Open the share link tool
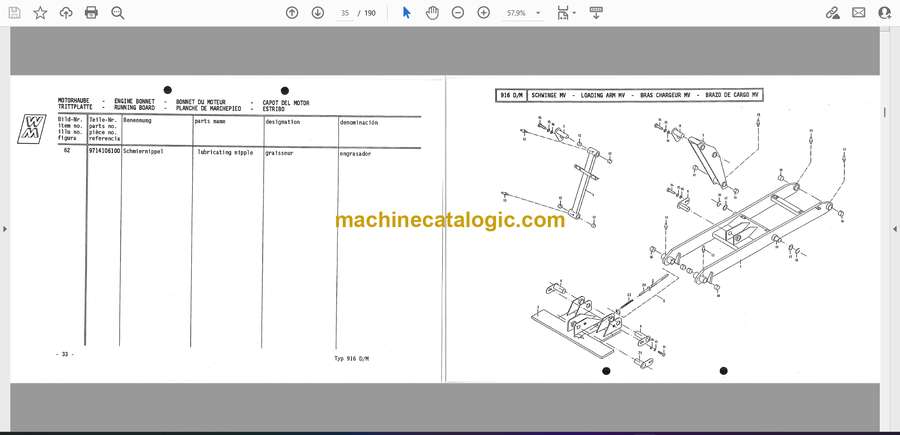Viewport: 900px width, 435px height. pyautogui.click(x=832, y=13)
